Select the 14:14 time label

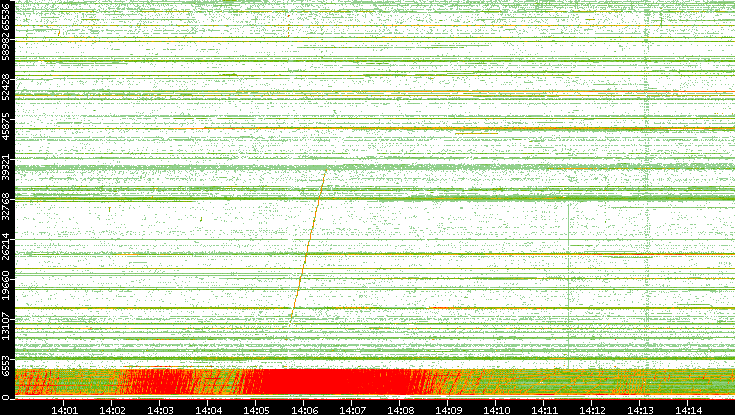click(x=688, y=409)
